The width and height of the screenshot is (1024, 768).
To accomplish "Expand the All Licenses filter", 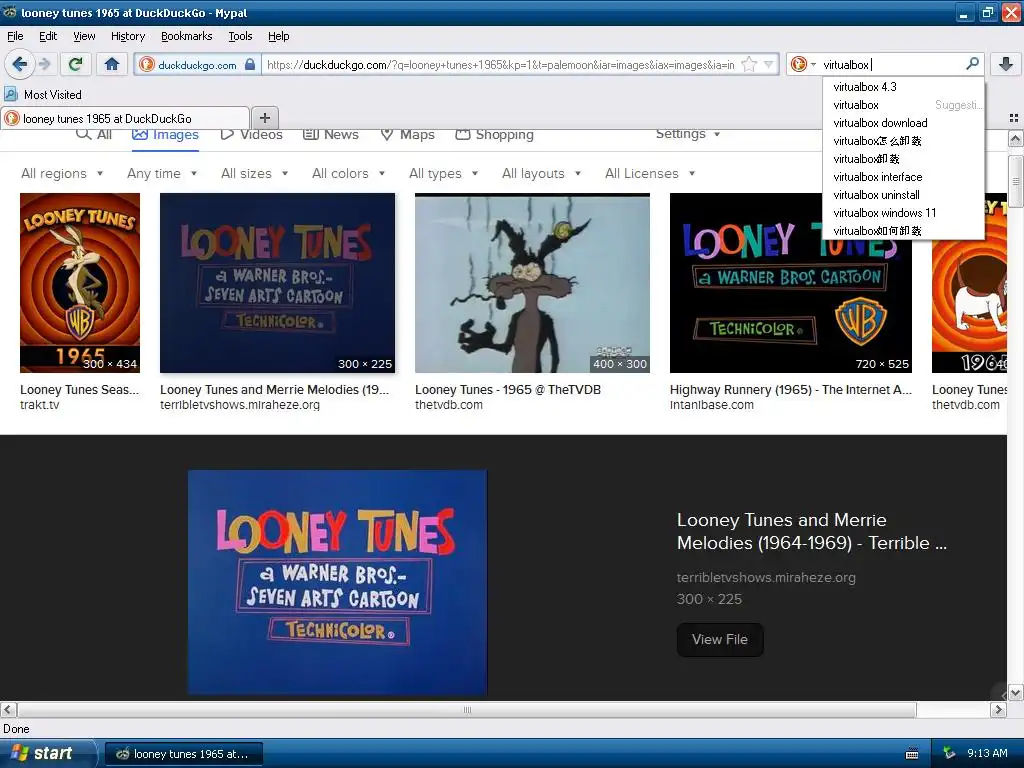I will (x=650, y=173).
